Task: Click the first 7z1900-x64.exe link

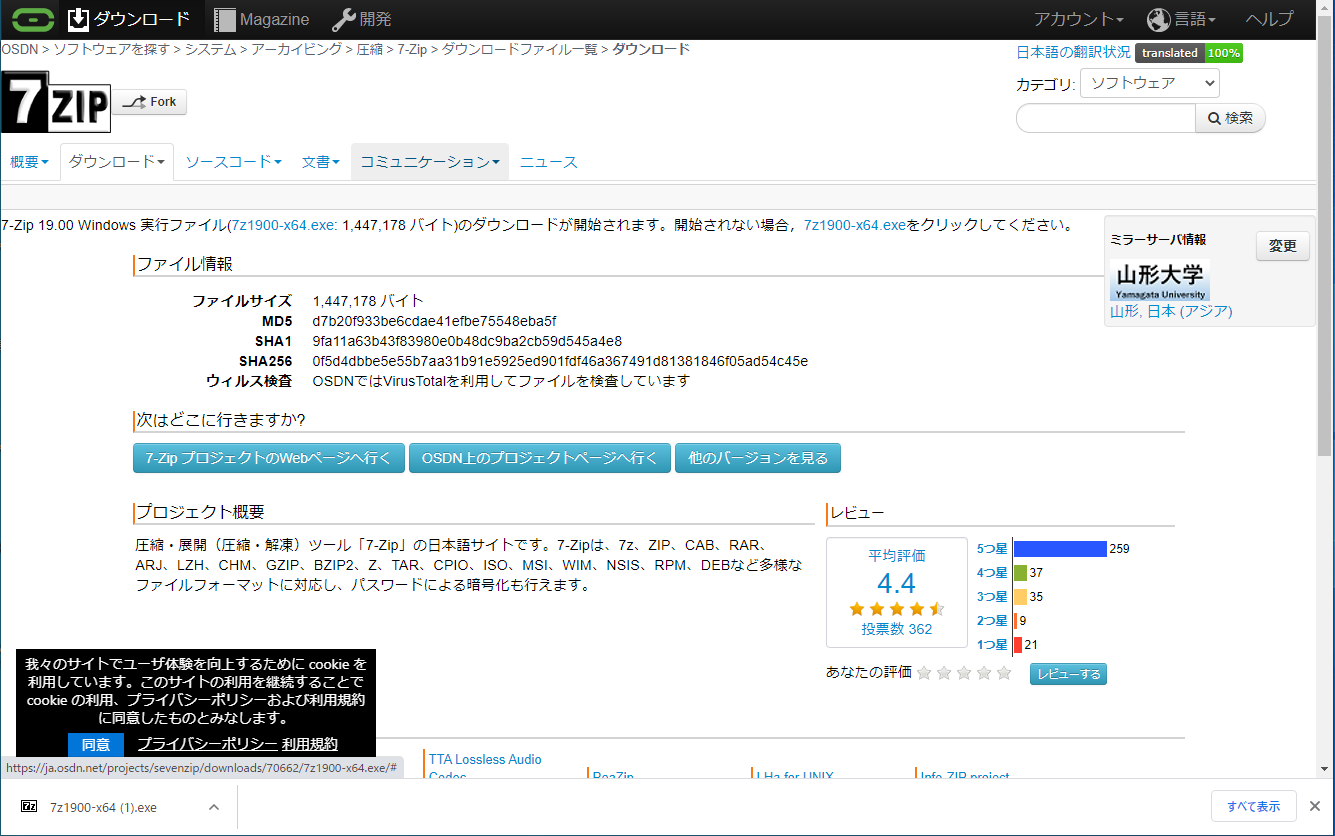Action: [283, 225]
